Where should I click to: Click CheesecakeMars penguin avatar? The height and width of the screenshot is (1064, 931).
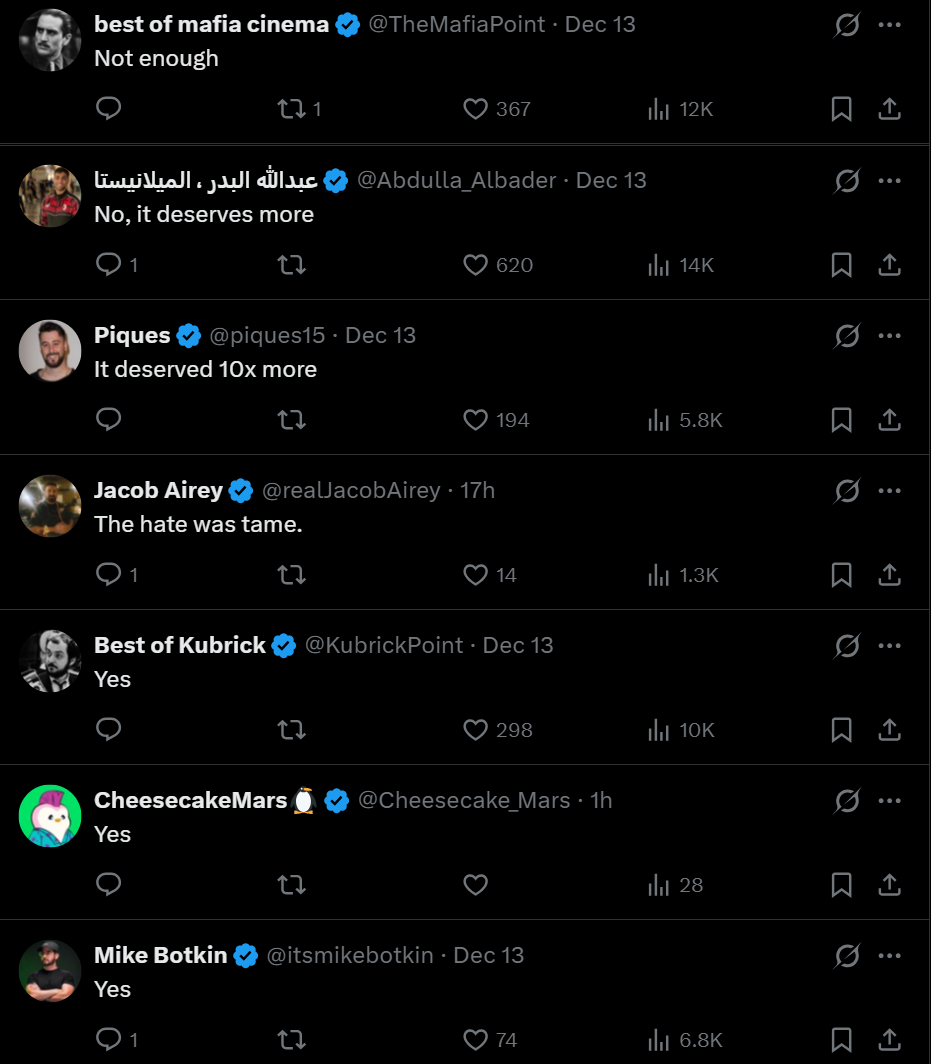pyautogui.click(x=50, y=816)
